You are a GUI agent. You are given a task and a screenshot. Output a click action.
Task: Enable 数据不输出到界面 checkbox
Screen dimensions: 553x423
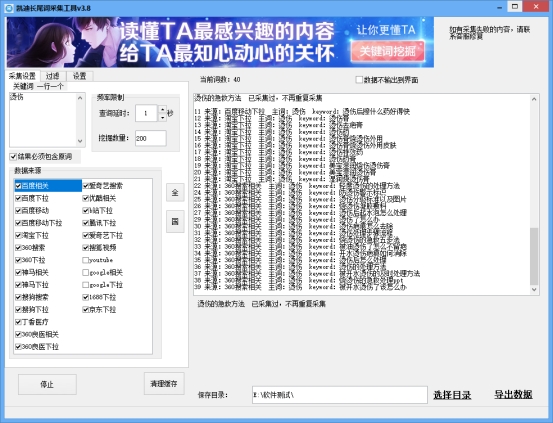click(x=359, y=80)
